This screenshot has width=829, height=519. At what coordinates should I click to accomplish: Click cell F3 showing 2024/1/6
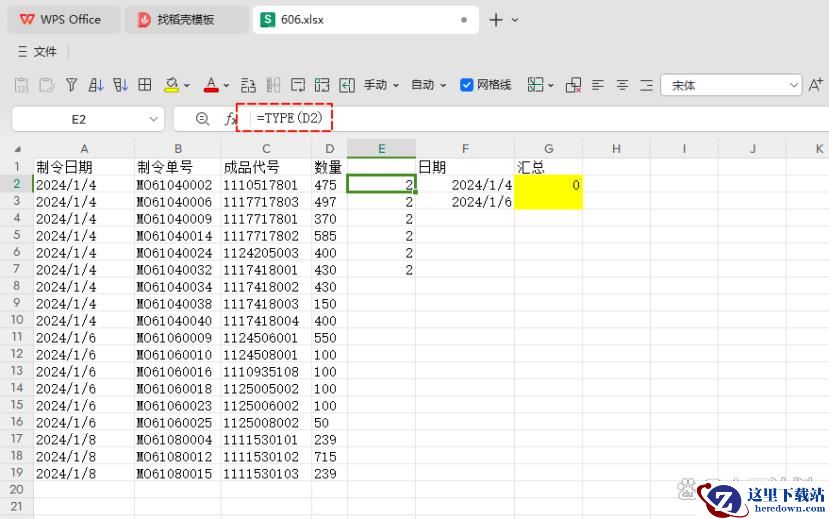pyautogui.click(x=465, y=201)
